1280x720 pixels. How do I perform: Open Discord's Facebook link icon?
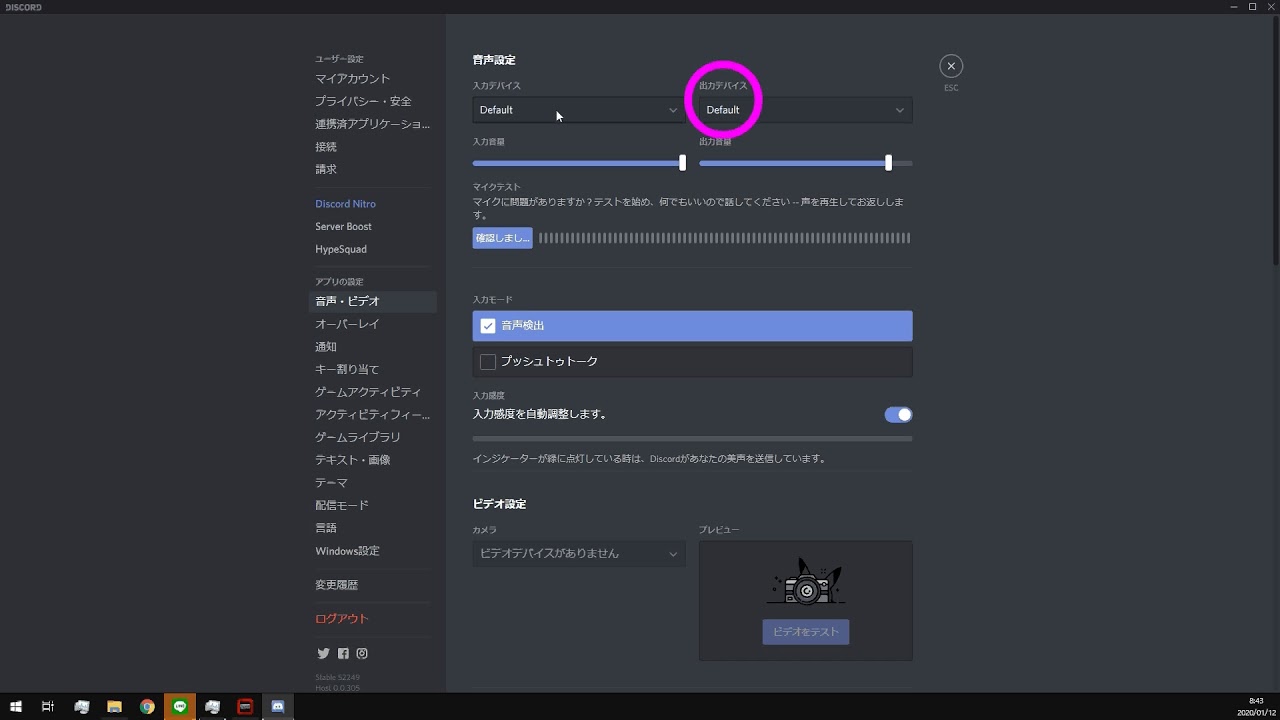tap(343, 654)
